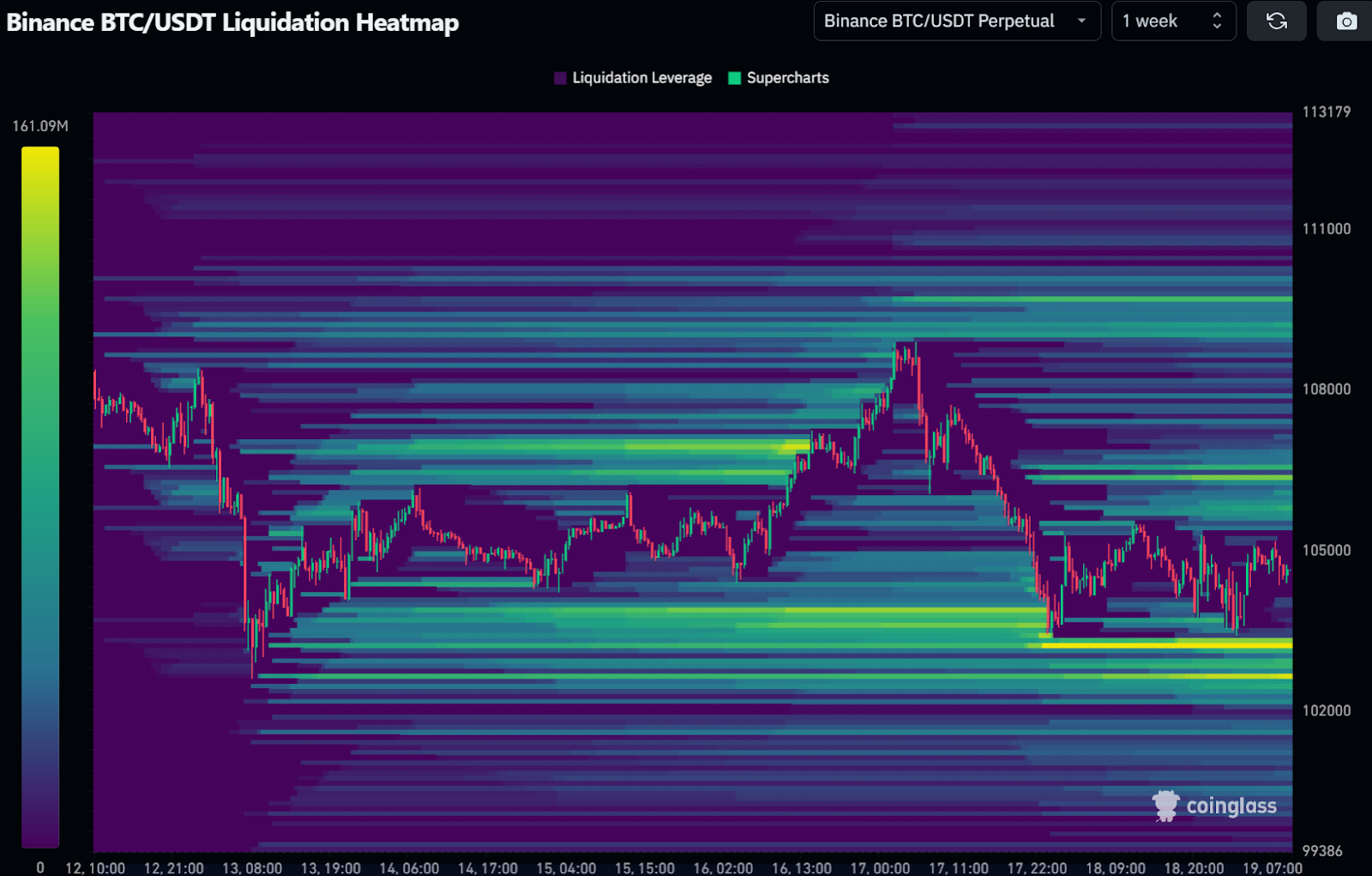Click the 105000 price axis label
This screenshot has height=876, width=1372.
[x=1326, y=550]
